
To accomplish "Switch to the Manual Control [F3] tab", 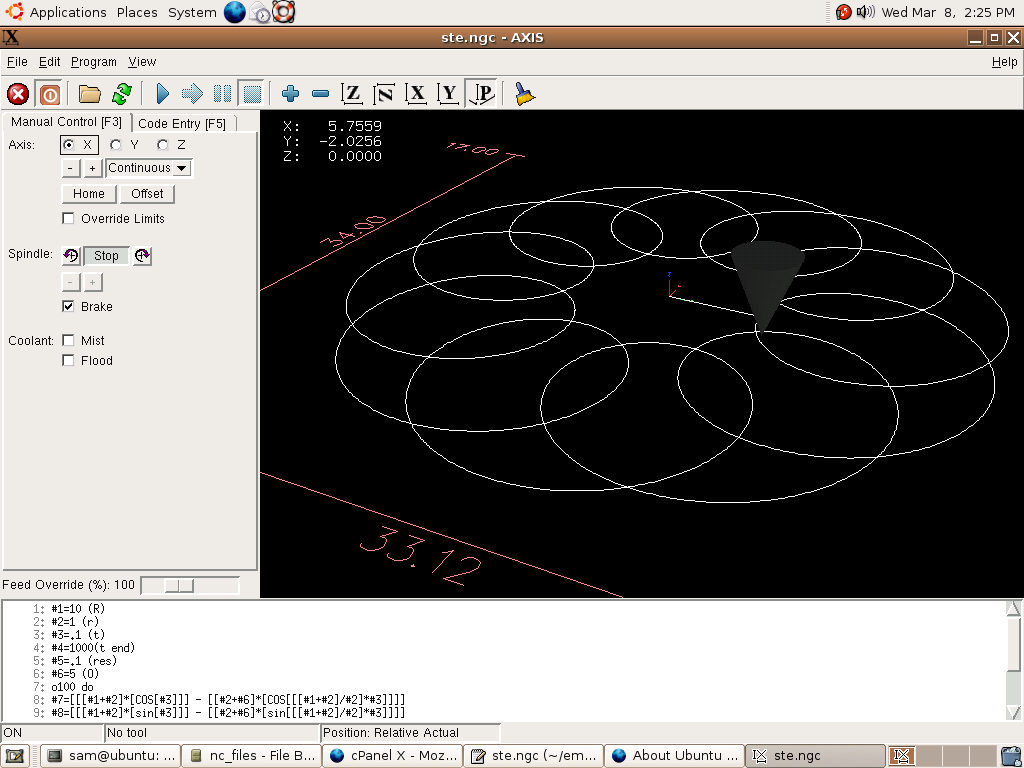I will coord(66,122).
